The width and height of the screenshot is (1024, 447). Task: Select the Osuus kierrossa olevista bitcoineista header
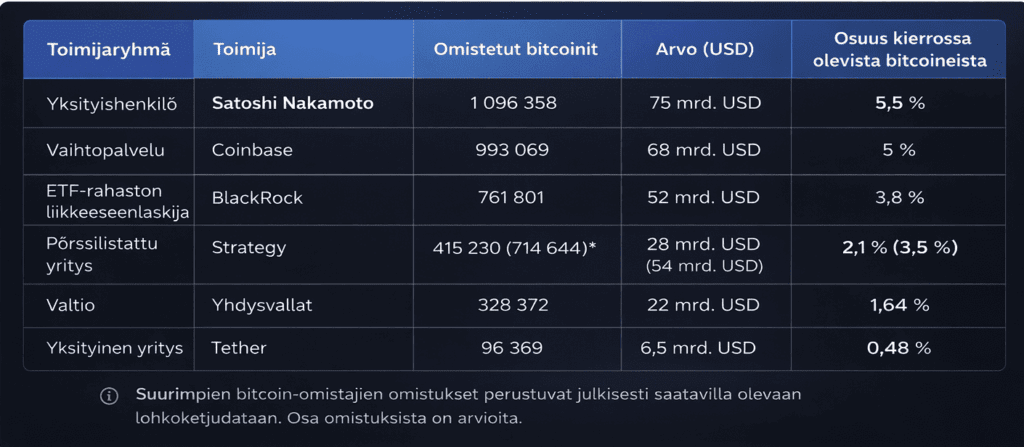point(897,49)
